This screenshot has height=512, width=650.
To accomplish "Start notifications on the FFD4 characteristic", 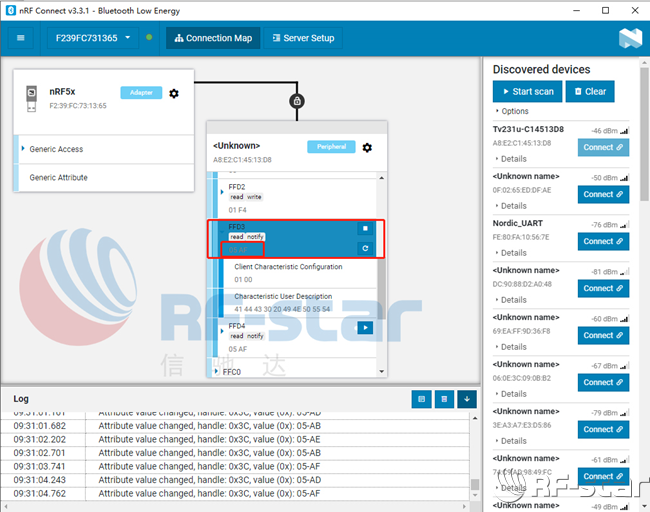I will click(x=366, y=328).
